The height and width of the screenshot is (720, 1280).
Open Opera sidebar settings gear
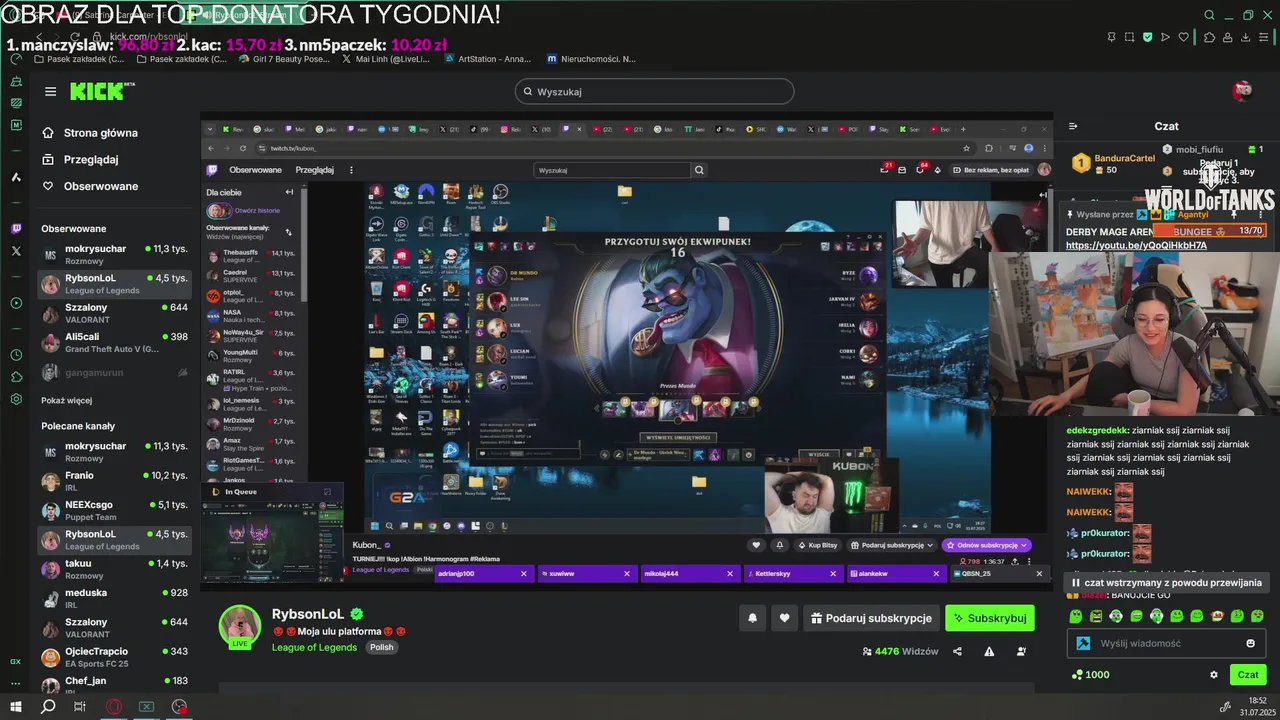pos(16,399)
